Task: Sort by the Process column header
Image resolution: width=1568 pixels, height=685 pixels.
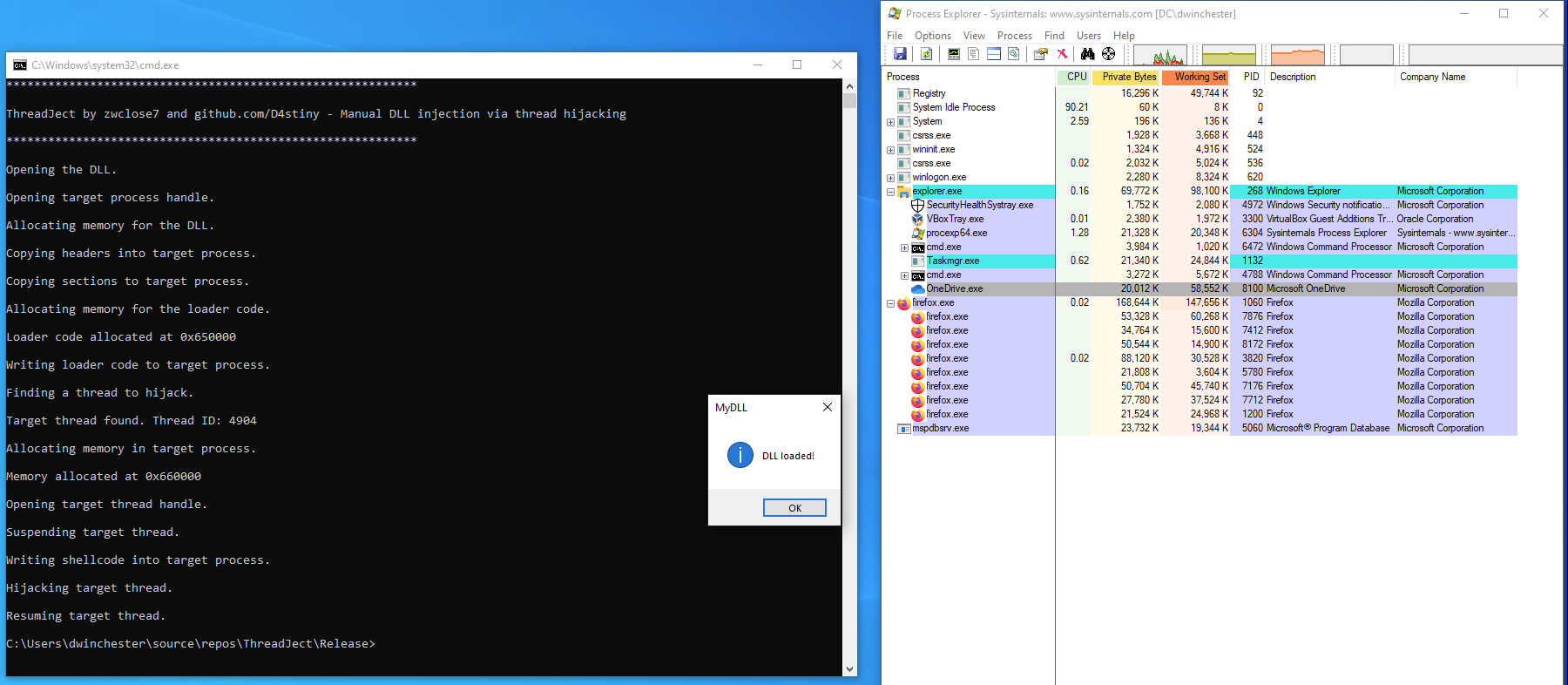Action: (x=969, y=77)
